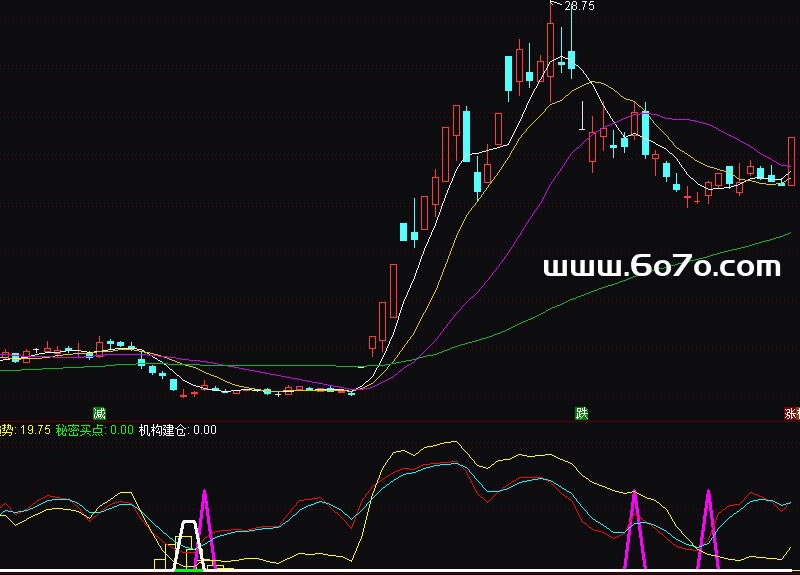Click the red 涨 signal marker
Image resolution: width=800 pixels, height=575 pixels.
[x=791, y=413]
